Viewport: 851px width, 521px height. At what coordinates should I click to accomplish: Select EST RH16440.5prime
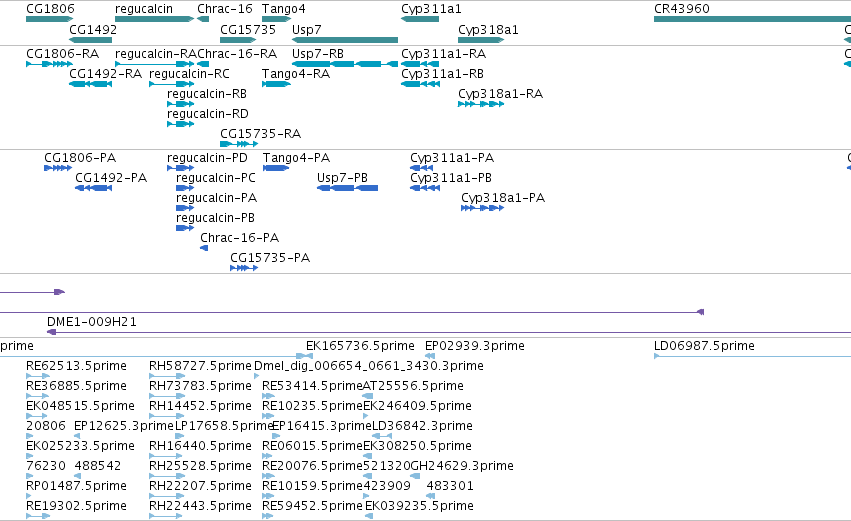point(200,446)
